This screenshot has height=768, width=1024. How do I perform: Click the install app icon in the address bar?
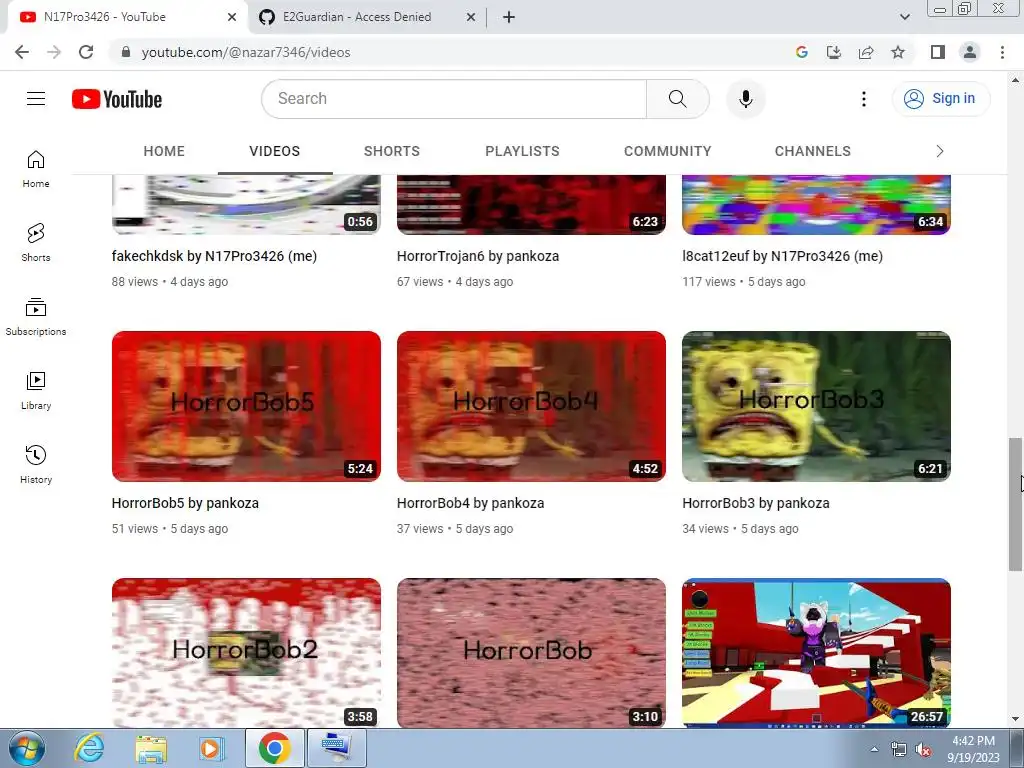coord(833,52)
